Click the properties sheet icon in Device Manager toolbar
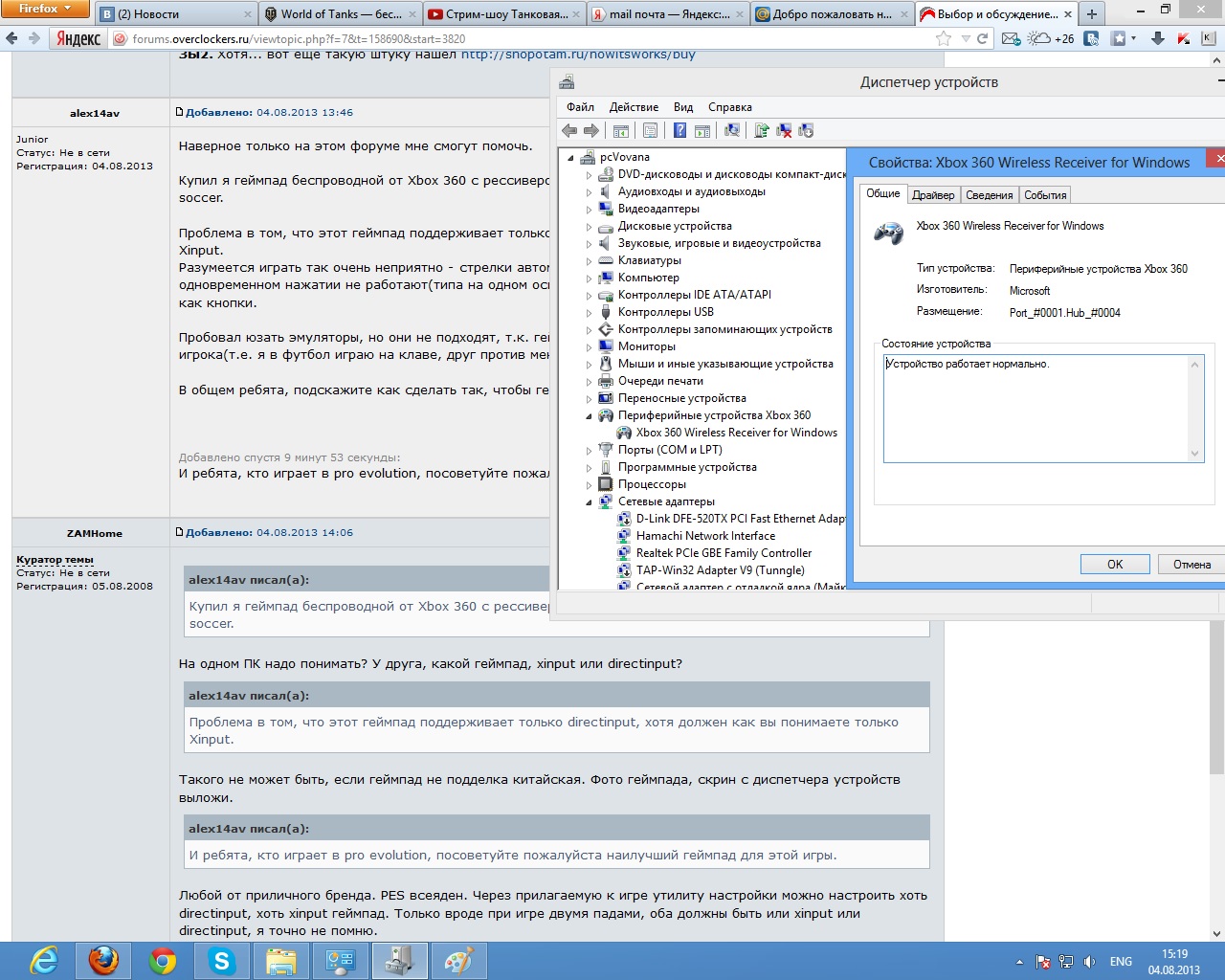This screenshot has height=980, width=1225. click(x=651, y=130)
